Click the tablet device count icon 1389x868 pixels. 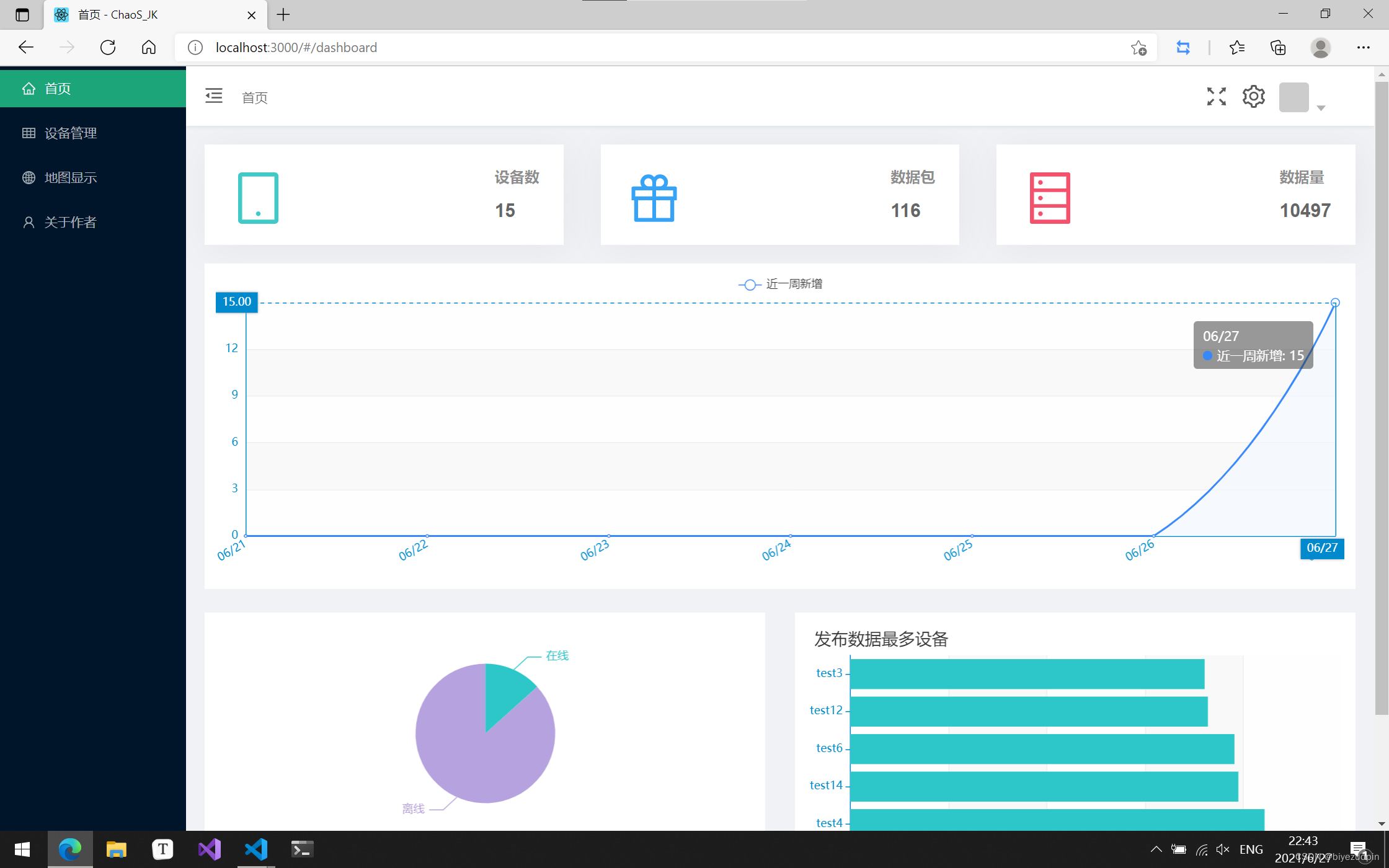pyautogui.click(x=258, y=198)
